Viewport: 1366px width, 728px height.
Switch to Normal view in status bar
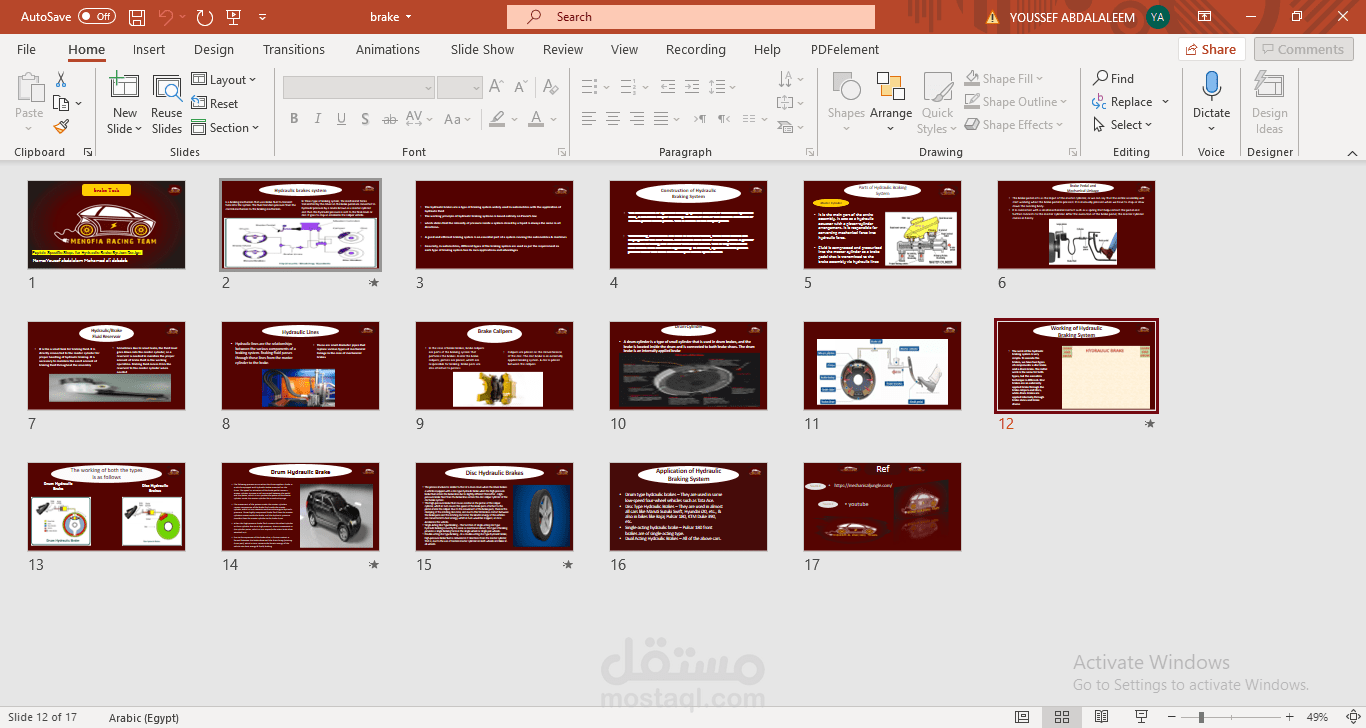click(1021, 717)
